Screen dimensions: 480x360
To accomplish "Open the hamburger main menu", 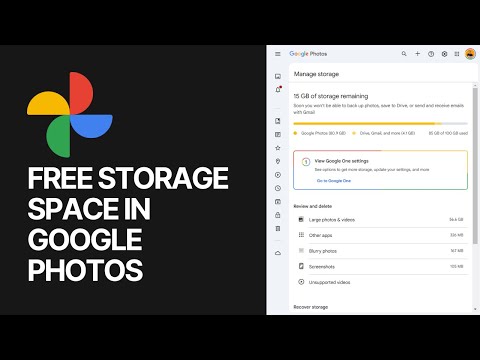I will [278, 54].
